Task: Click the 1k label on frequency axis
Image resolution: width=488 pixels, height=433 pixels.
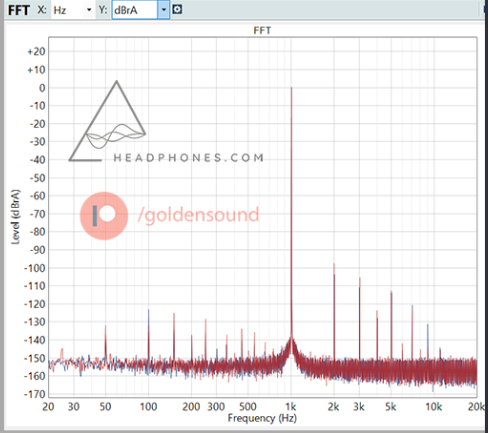Action: [291, 407]
